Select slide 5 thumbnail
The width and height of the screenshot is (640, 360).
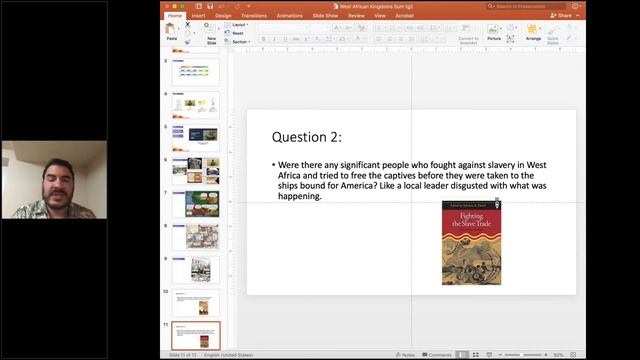pos(196,138)
